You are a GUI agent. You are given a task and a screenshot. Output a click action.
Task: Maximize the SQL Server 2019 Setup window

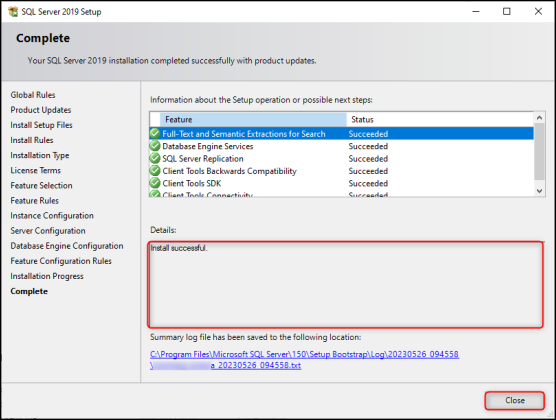[507, 11]
